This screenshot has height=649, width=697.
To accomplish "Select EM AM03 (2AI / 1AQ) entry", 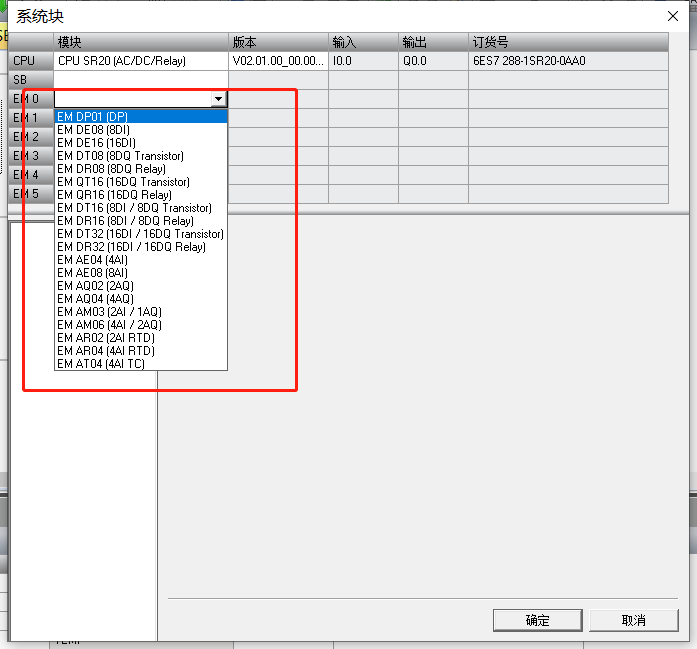I will click(140, 312).
